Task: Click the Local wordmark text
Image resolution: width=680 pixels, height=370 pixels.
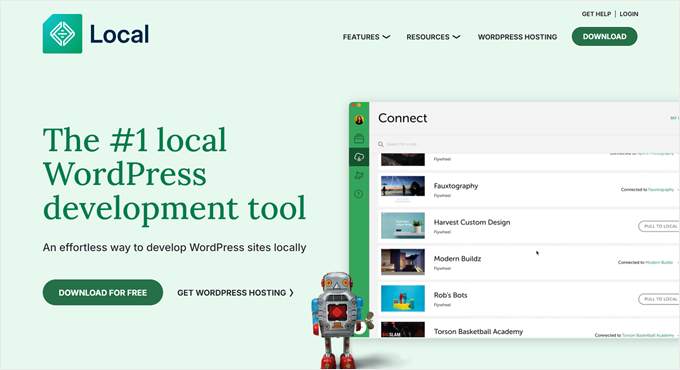Action: (119, 34)
